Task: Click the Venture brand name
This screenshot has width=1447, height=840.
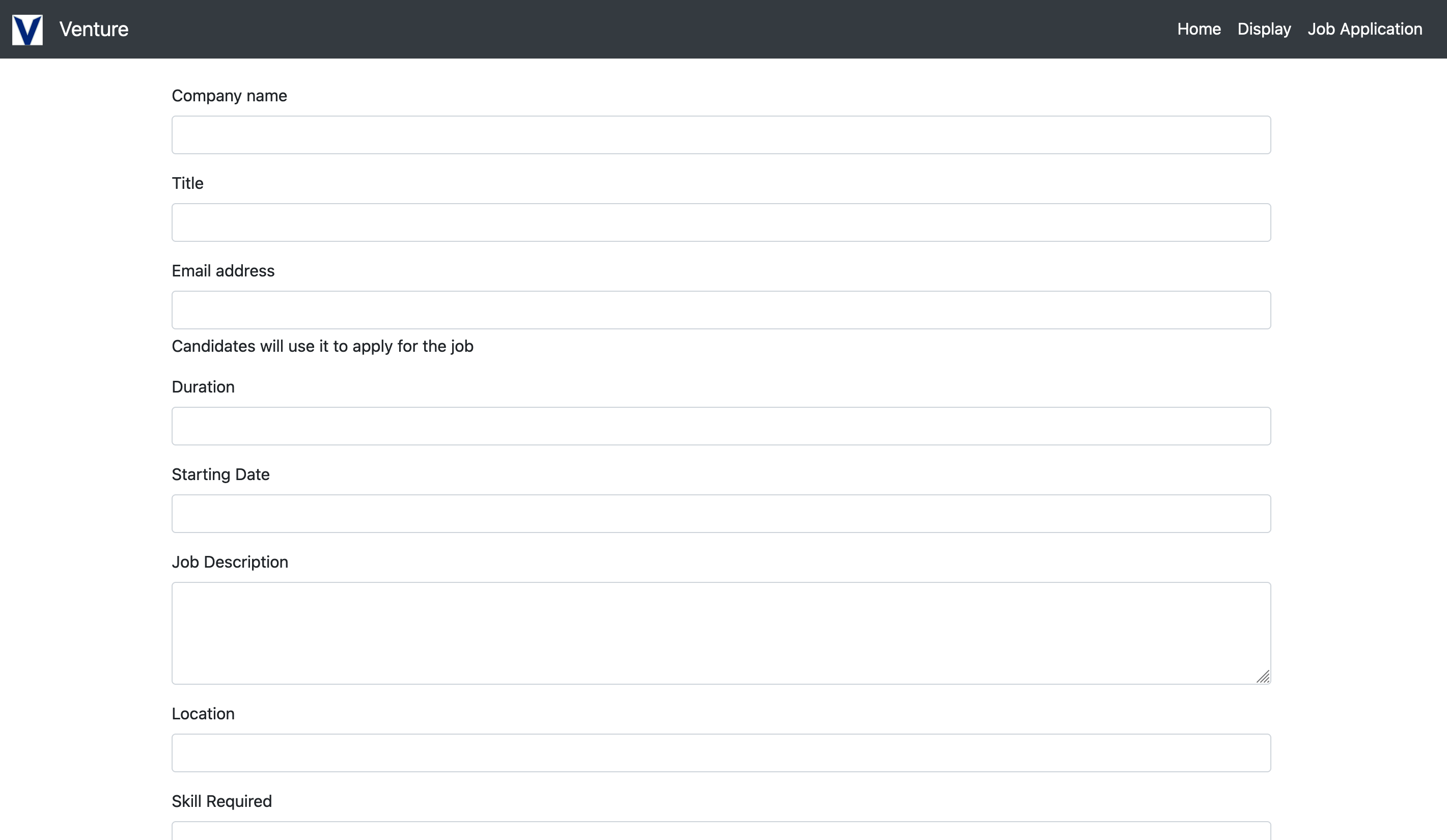Action: [94, 30]
